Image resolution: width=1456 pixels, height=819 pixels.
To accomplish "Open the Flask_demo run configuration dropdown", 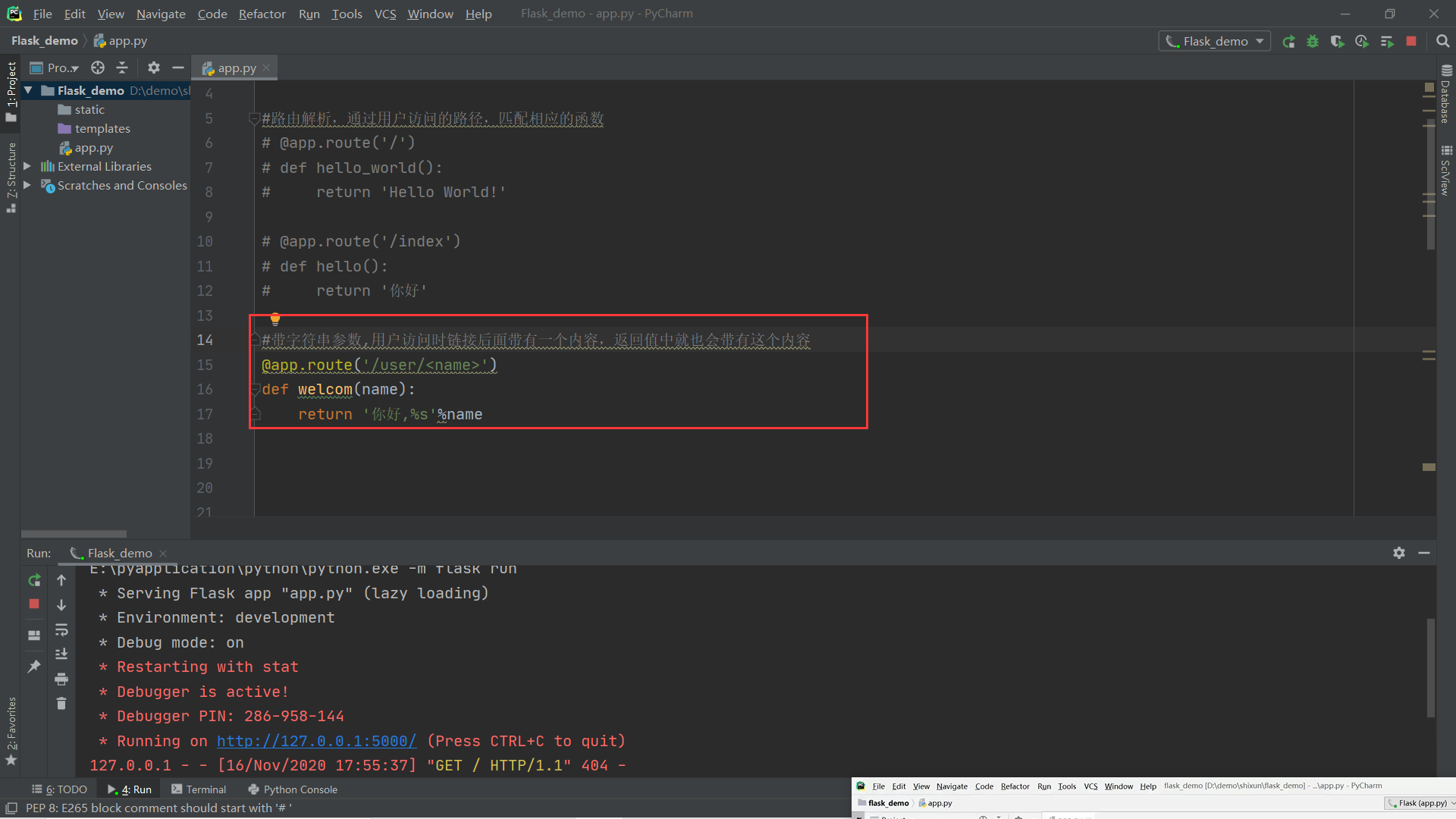I will click(1215, 42).
